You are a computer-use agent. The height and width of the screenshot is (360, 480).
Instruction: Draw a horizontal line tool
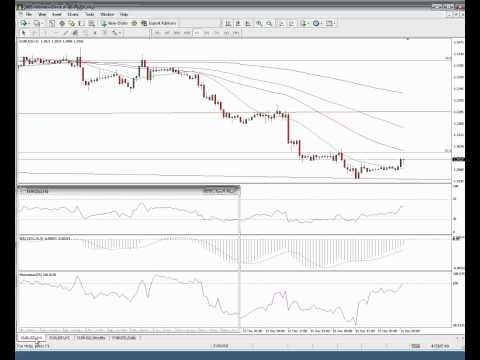55,33
